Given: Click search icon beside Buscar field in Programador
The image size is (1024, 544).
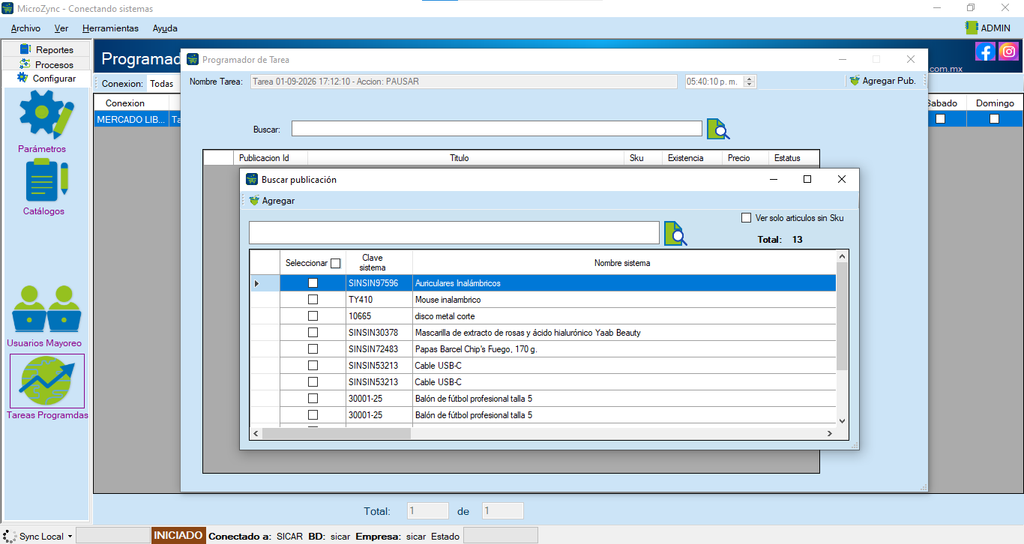Looking at the screenshot, I should click(x=718, y=129).
